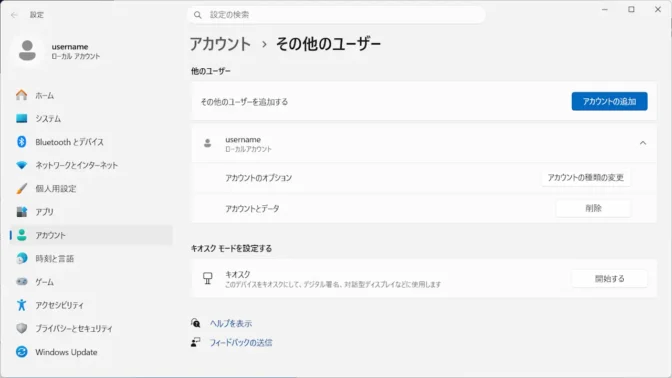Close the Settings window
This screenshot has width=672, height=378.
coord(658,9)
